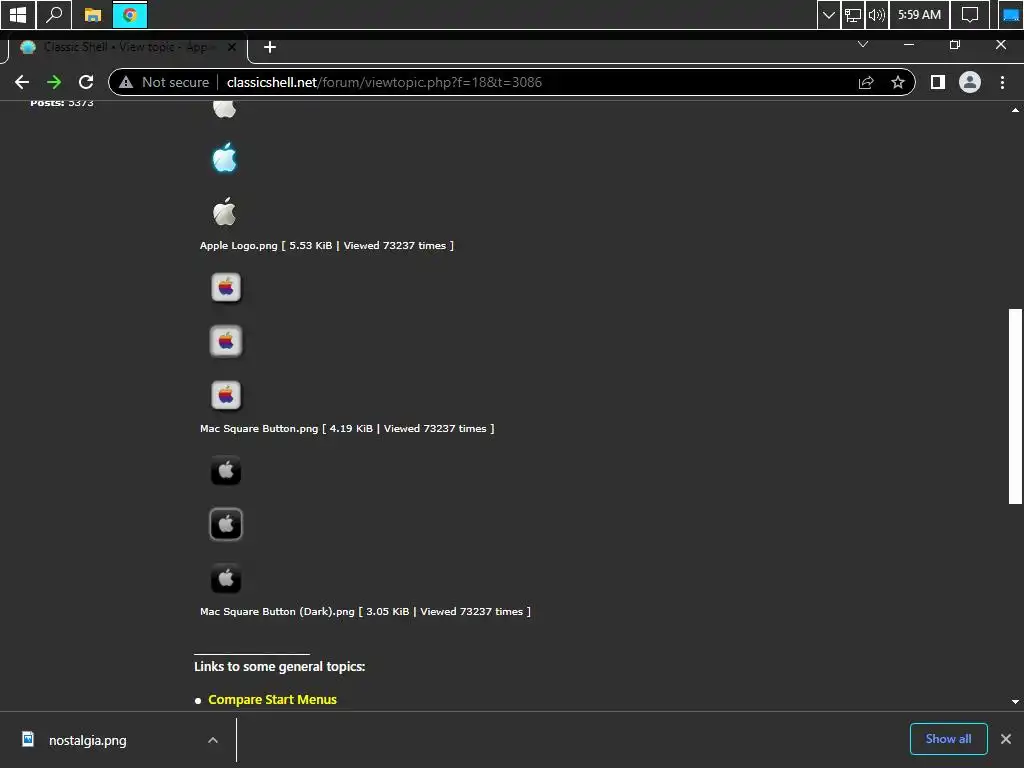
Task: Select Mac Square Button.png caption text
Action: [x=347, y=428]
